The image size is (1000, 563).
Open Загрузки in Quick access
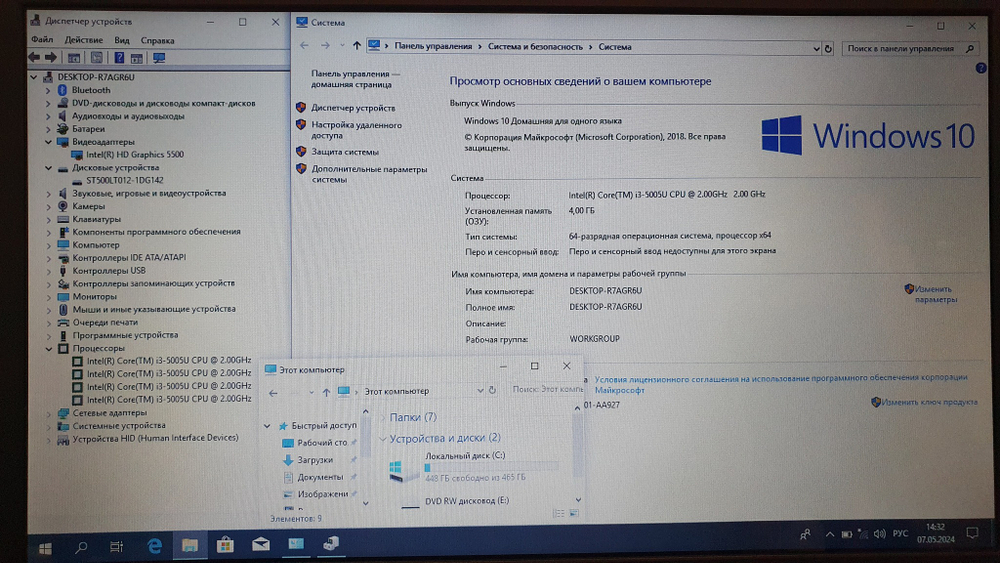[314, 460]
